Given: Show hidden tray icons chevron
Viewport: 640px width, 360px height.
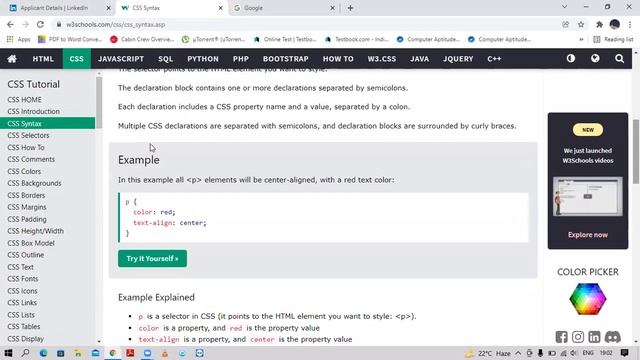Looking at the screenshot, I should pos(518,353).
